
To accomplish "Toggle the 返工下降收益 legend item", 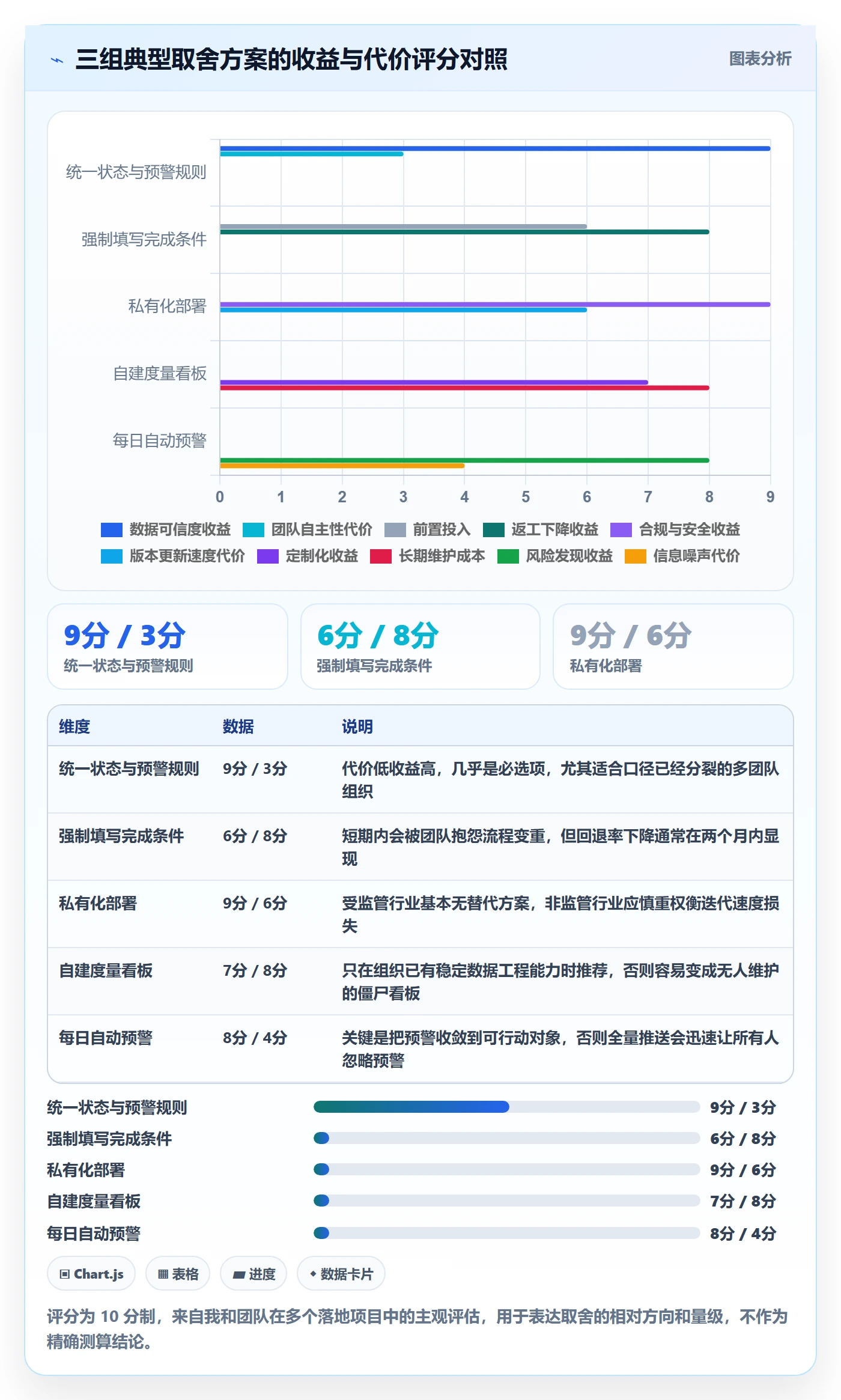I will coord(541,529).
